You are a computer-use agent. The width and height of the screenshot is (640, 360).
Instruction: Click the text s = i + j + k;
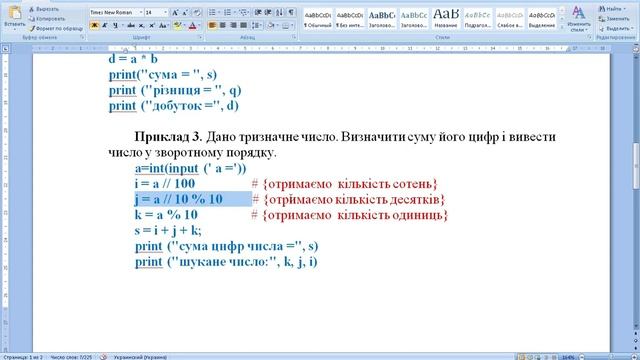click(x=168, y=231)
